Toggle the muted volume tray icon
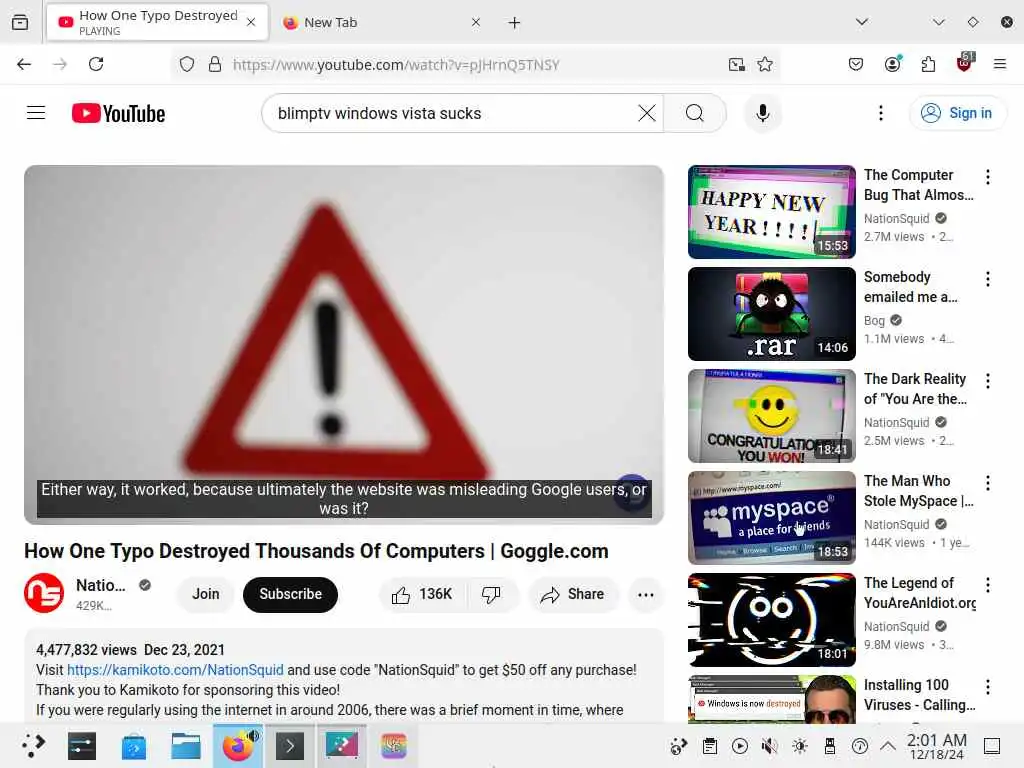Image resolution: width=1024 pixels, height=768 pixels. 770,746
